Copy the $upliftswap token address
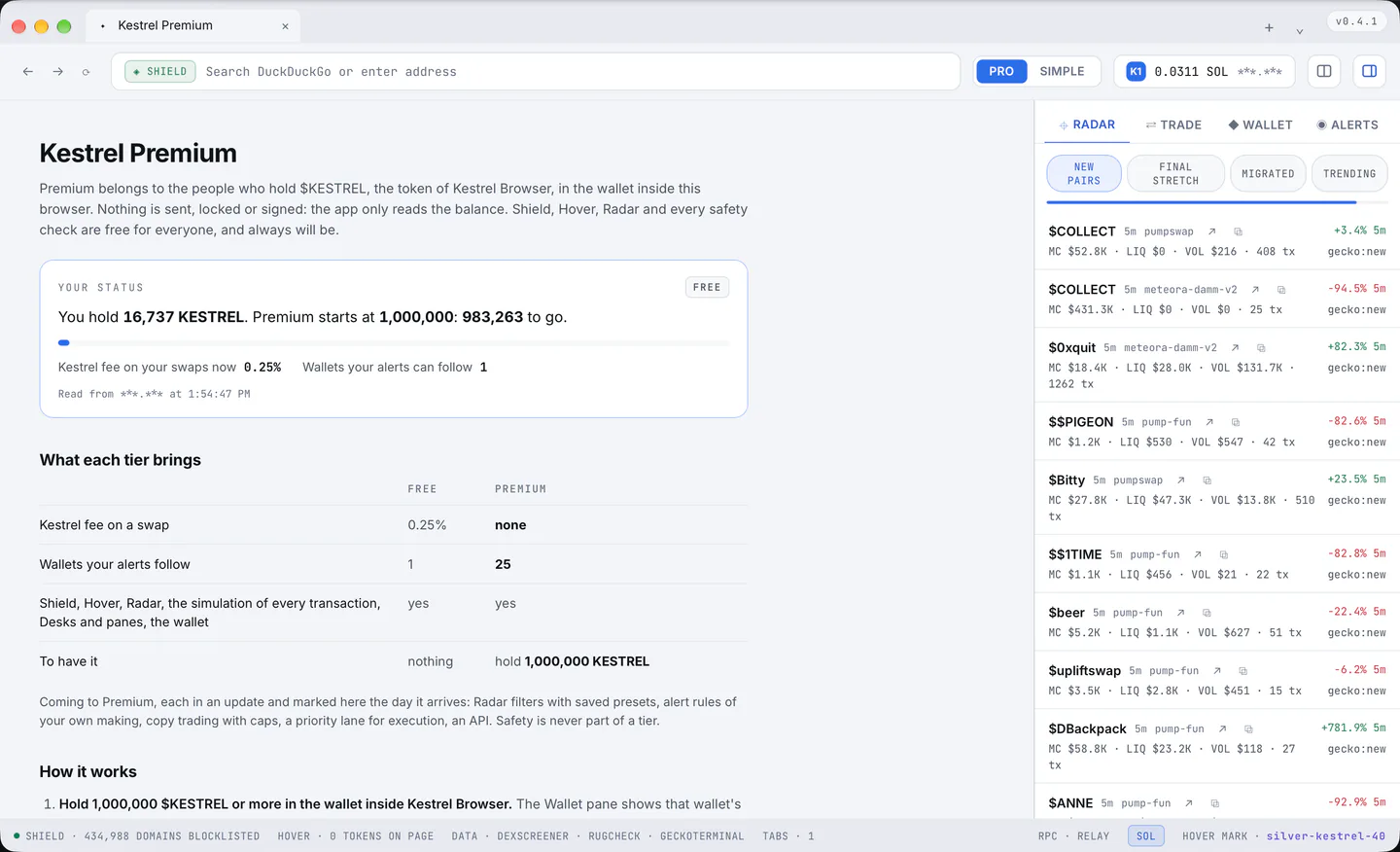This screenshot has width=1400, height=852. click(x=1243, y=671)
